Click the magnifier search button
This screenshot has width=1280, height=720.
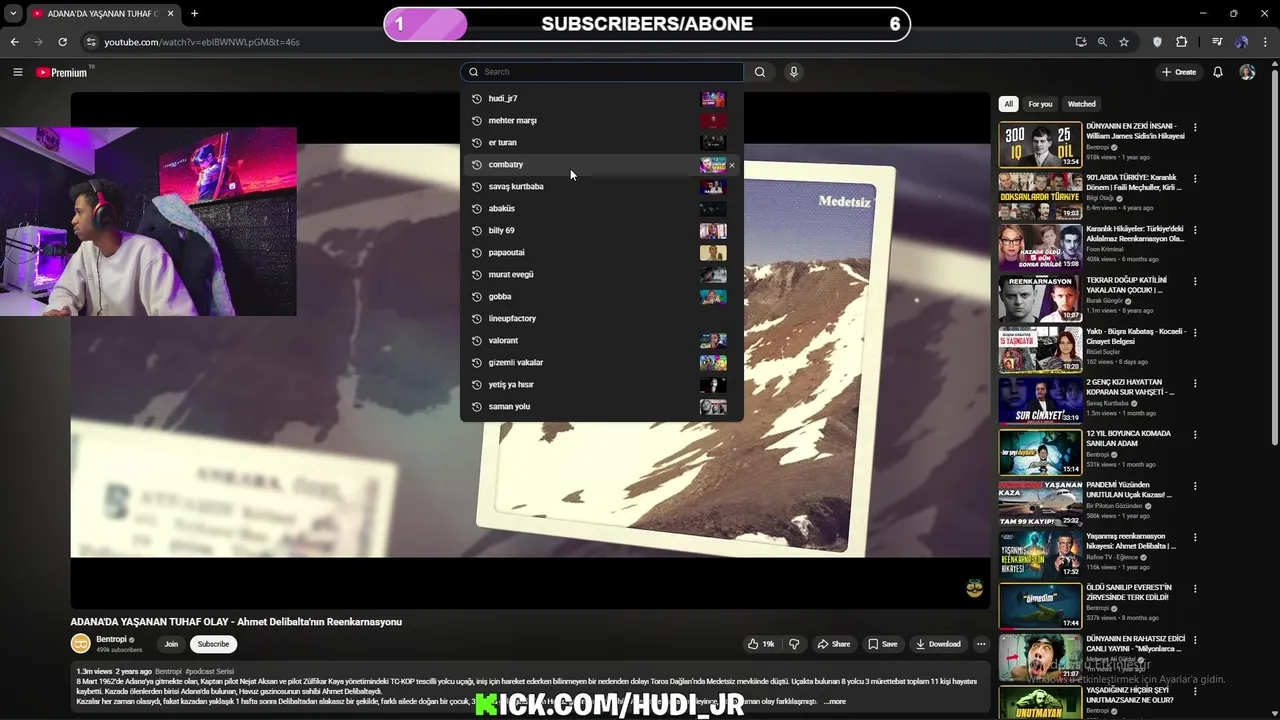[760, 72]
